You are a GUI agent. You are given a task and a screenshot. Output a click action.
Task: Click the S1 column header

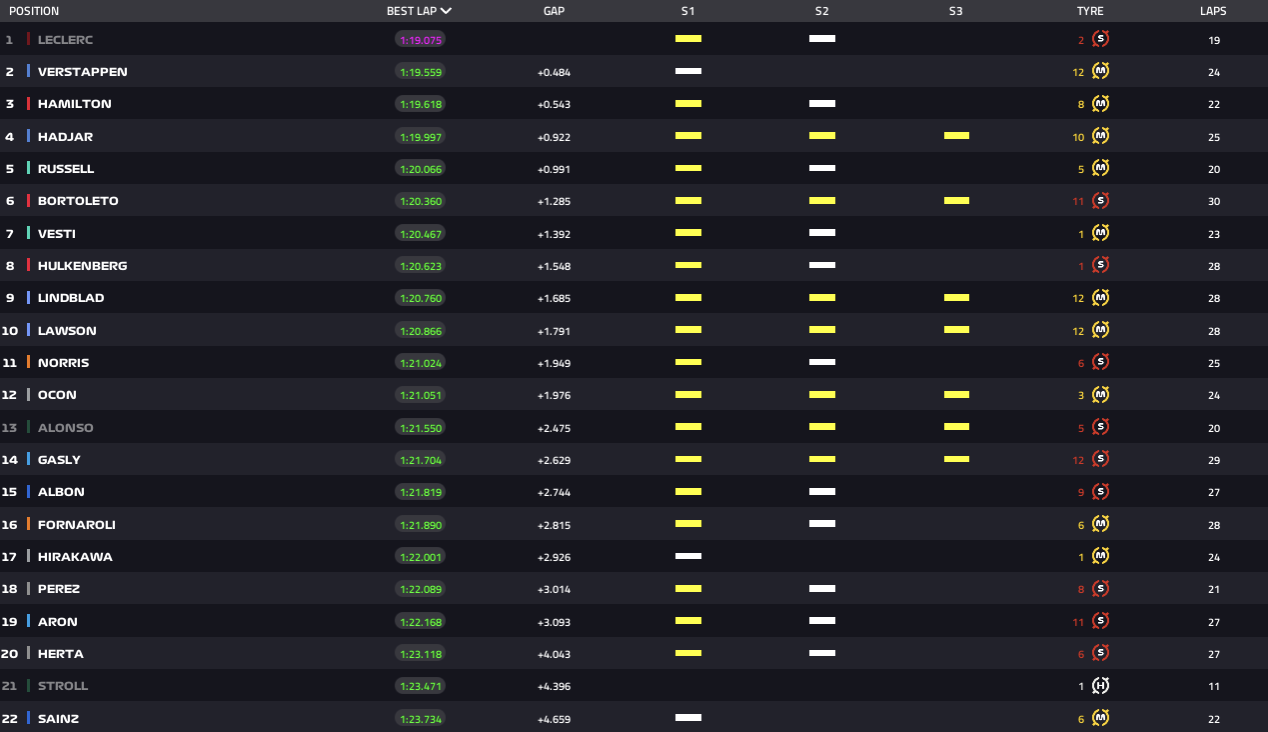point(688,11)
